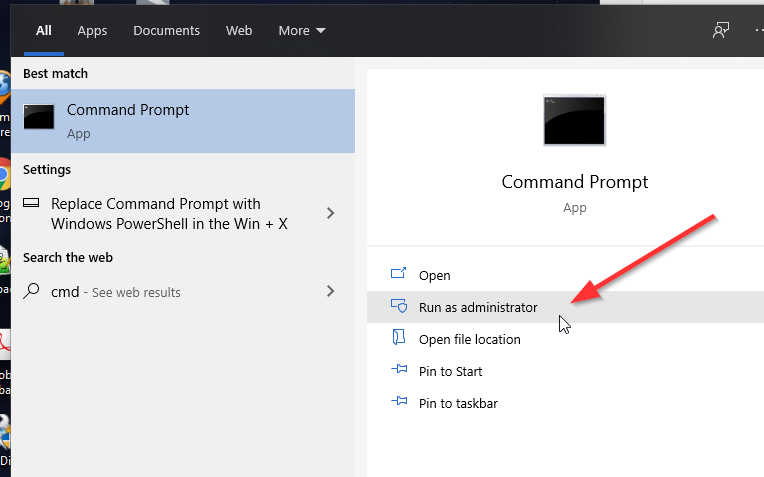Open cmd See web results entry

click(183, 292)
